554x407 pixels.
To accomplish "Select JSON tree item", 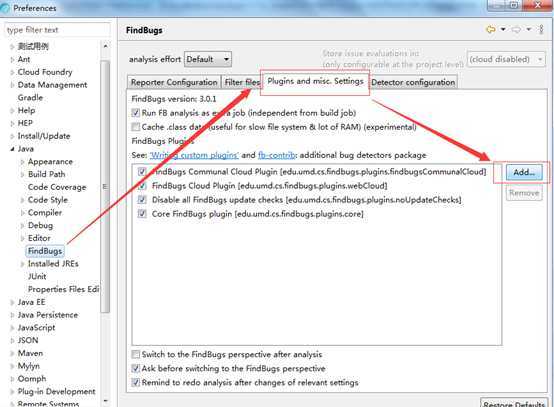I will (x=28, y=341).
